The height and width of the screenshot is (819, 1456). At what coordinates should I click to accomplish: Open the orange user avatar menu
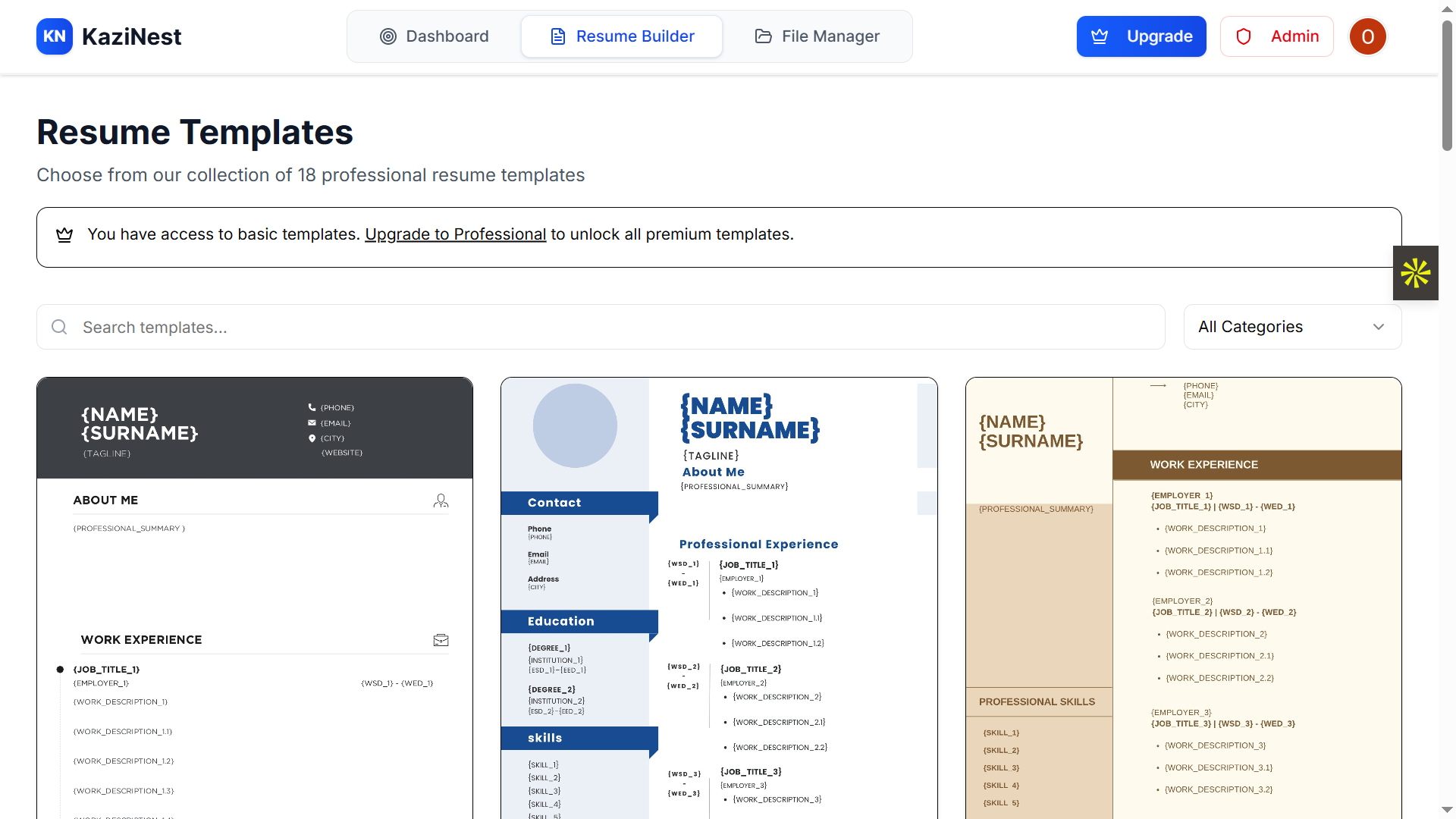click(1367, 36)
